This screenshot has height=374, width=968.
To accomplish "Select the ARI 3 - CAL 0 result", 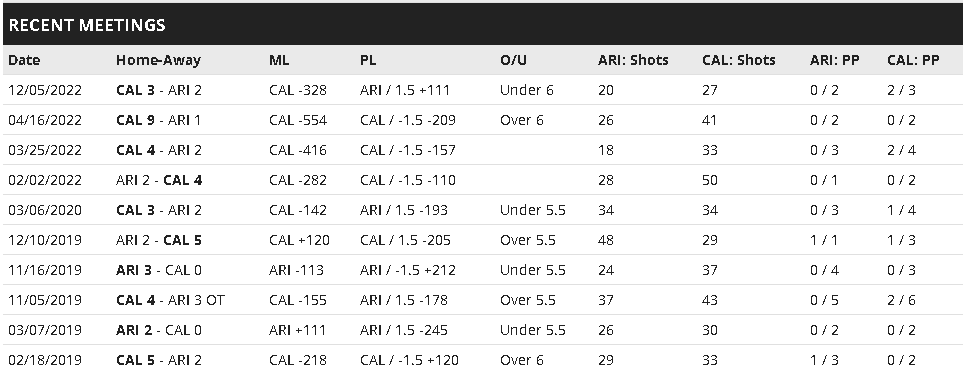I will (159, 270).
